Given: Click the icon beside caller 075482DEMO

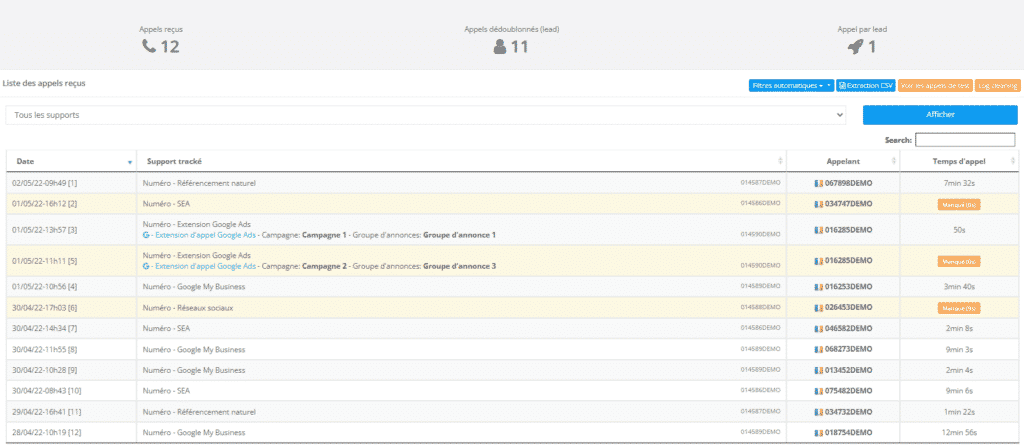Looking at the screenshot, I should coord(819,391).
